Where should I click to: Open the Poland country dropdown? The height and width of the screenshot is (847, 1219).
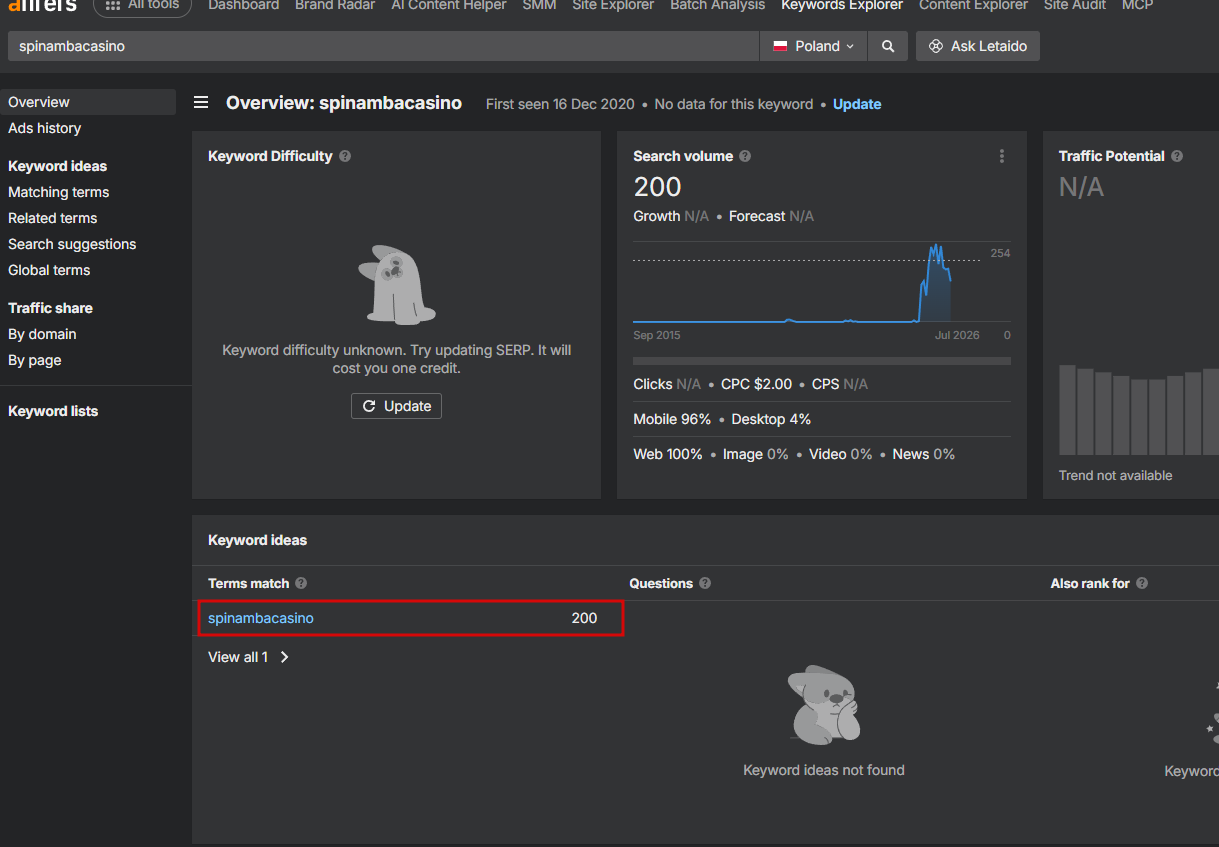click(x=814, y=46)
